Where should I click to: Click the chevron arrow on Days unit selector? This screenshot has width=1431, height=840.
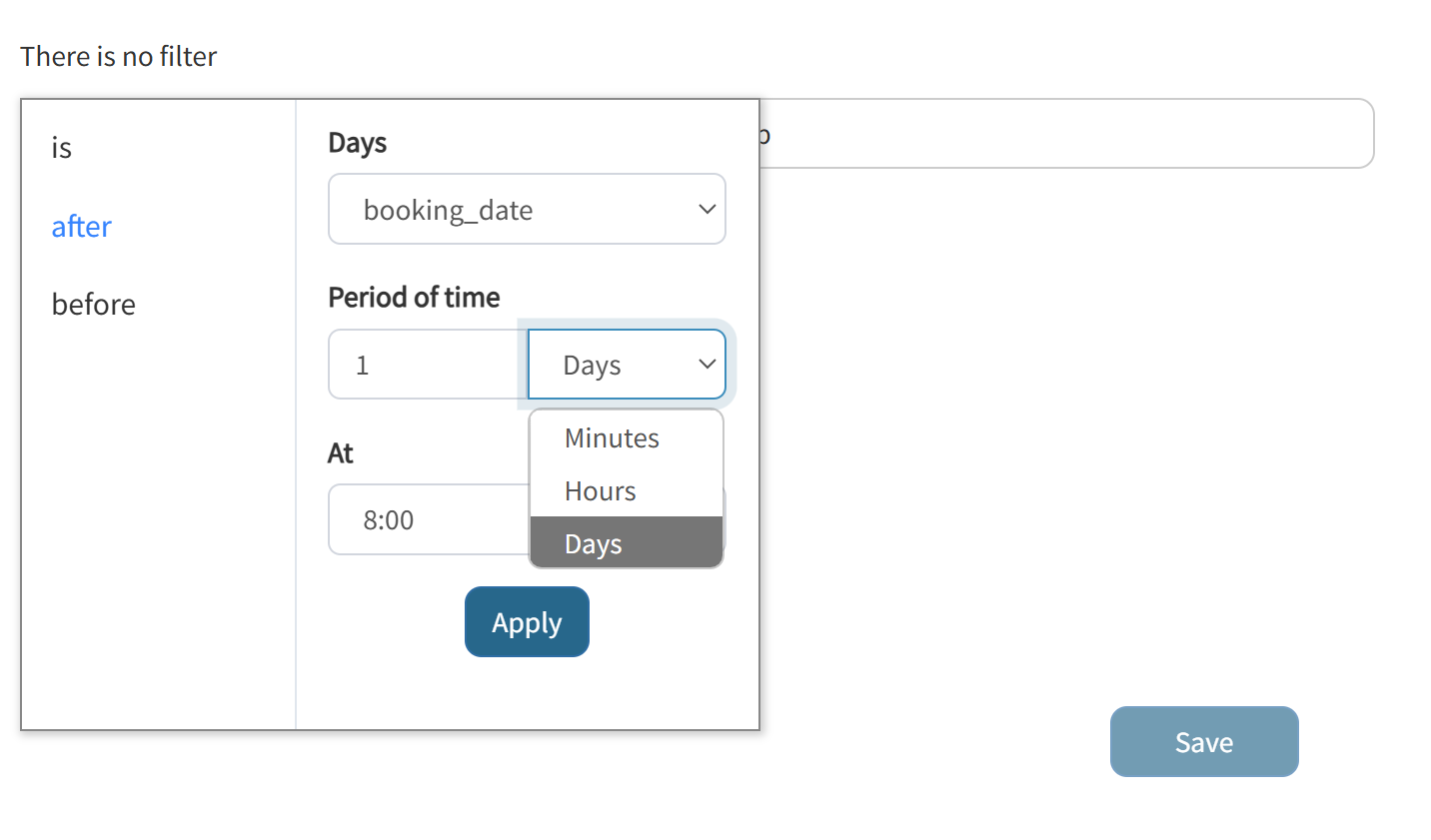click(x=707, y=365)
